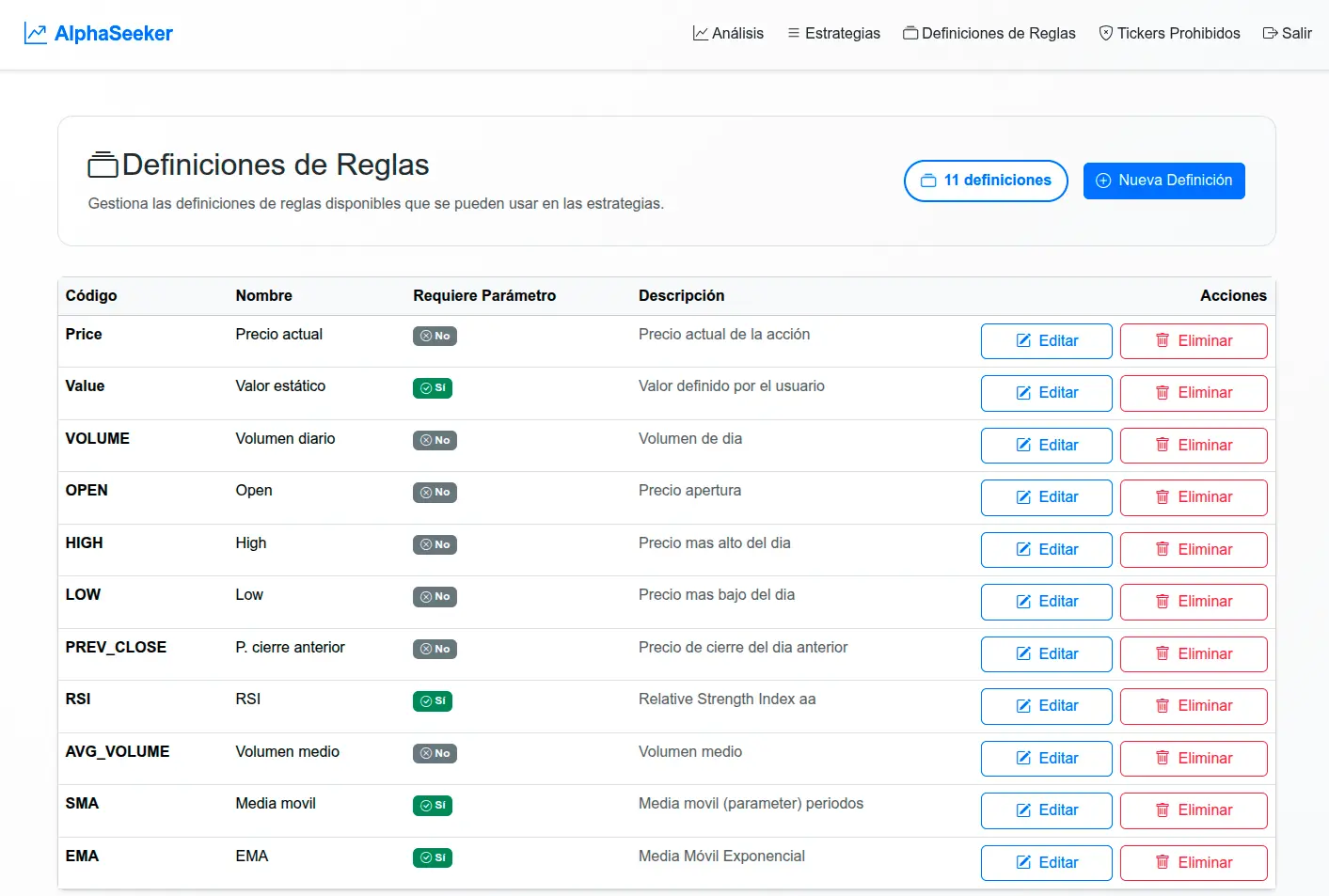
Task: Click the AlphaSeeker chart logo icon
Action: [36, 34]
